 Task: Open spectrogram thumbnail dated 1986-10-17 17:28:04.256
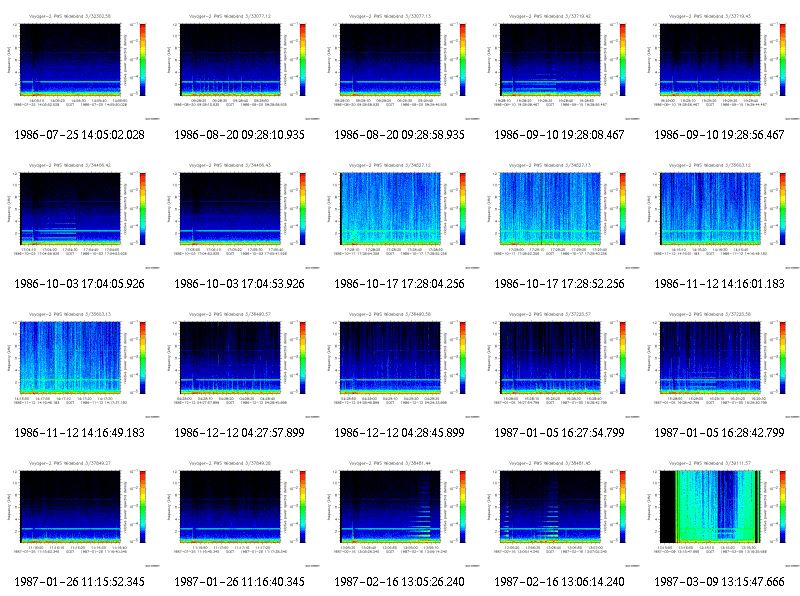pos(399,215)
